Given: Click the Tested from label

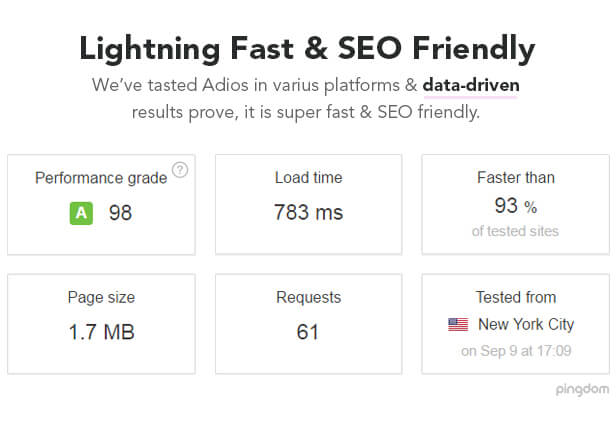Looking at the screenshot, I should tap(516, 297).
